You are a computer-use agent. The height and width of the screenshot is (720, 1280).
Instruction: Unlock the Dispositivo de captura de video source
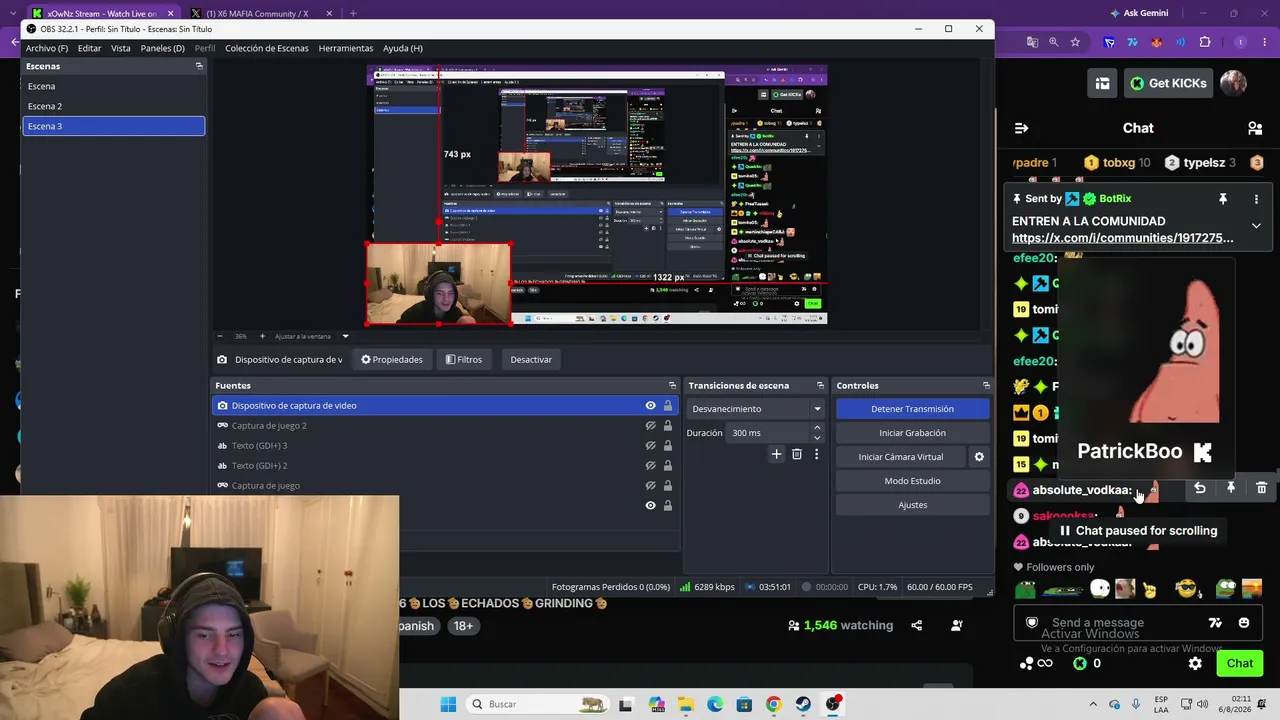[x=668, y=405]
